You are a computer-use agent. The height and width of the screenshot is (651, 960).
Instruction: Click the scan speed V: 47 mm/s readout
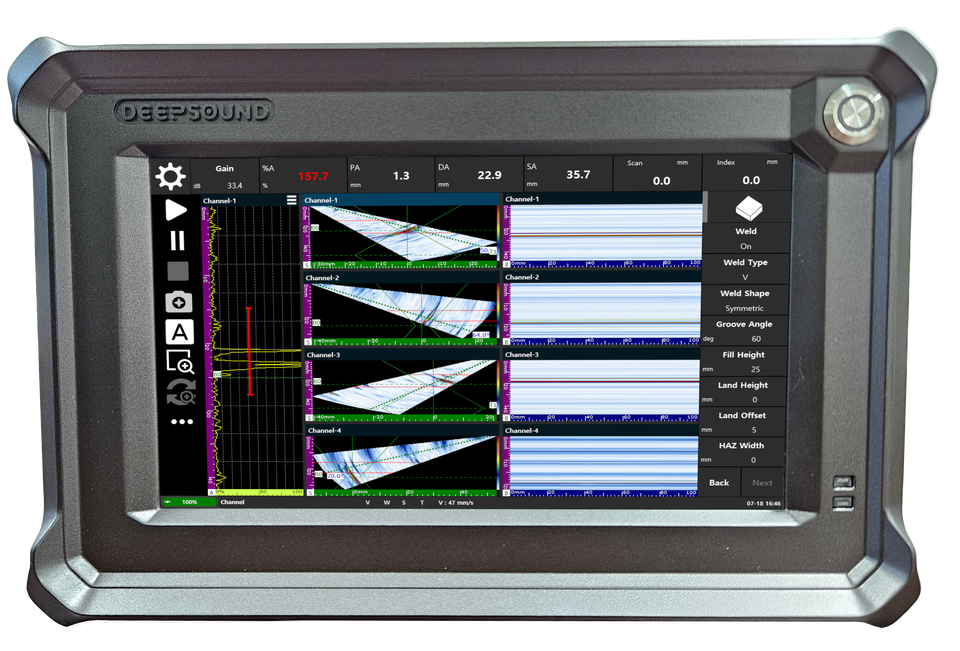[x=456, y=503]
